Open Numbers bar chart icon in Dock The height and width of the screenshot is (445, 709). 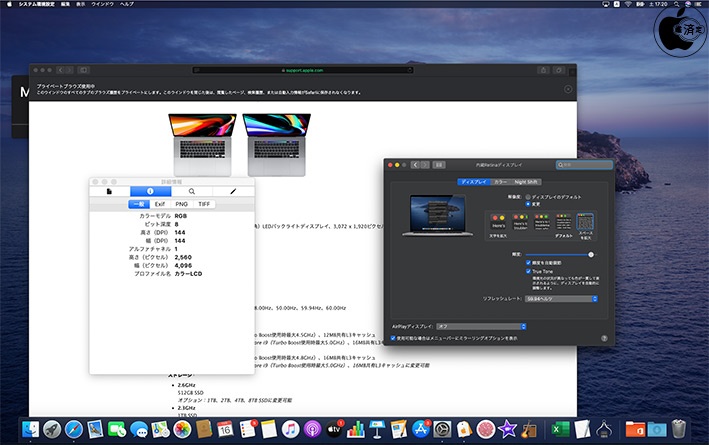coord(355,429)
